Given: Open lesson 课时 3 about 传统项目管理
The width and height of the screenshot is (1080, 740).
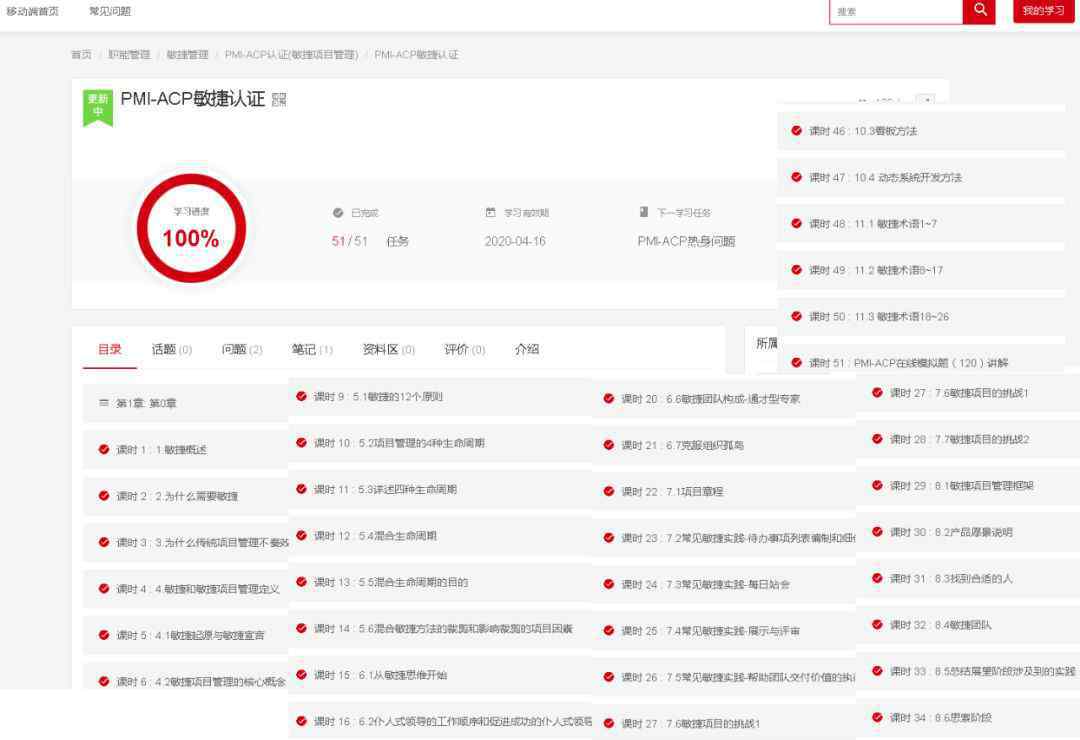Looking at the screenshot, I should pos(186,542).
